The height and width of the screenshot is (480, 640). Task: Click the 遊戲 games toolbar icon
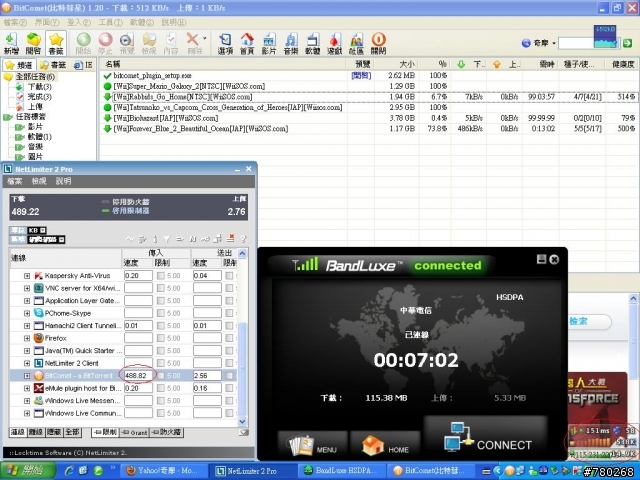point(335,43)
